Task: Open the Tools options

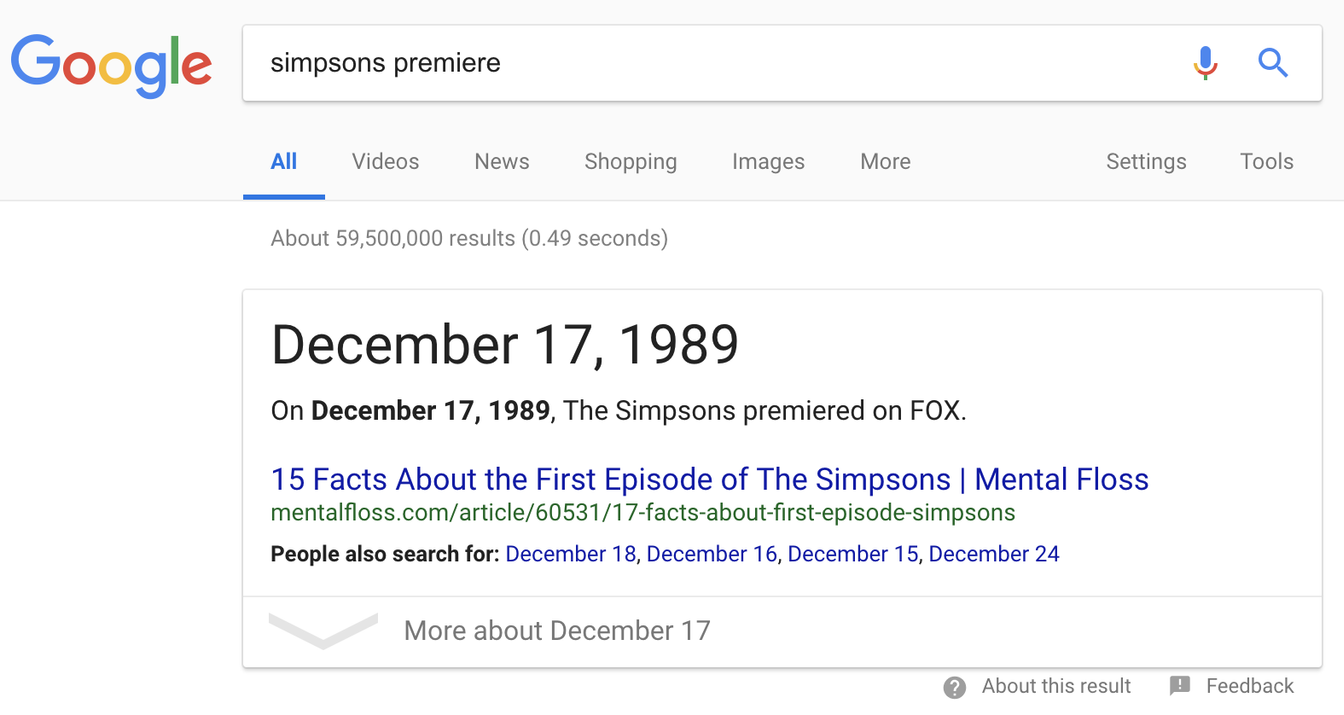Action: (x=1266, y=161)
